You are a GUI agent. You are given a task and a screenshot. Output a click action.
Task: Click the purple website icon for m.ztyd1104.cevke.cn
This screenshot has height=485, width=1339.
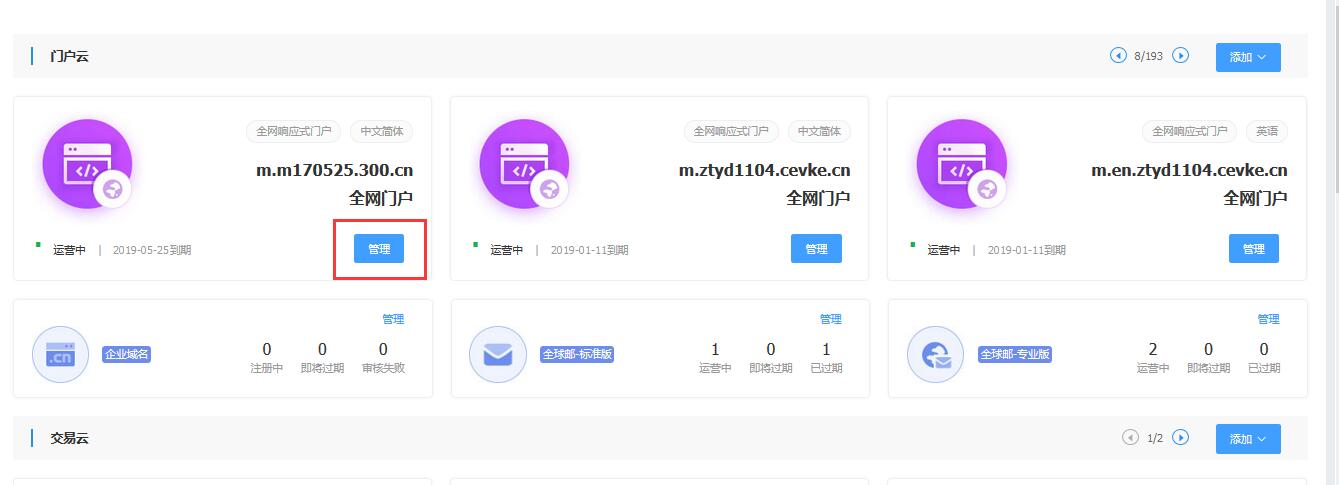pos(524,164)
